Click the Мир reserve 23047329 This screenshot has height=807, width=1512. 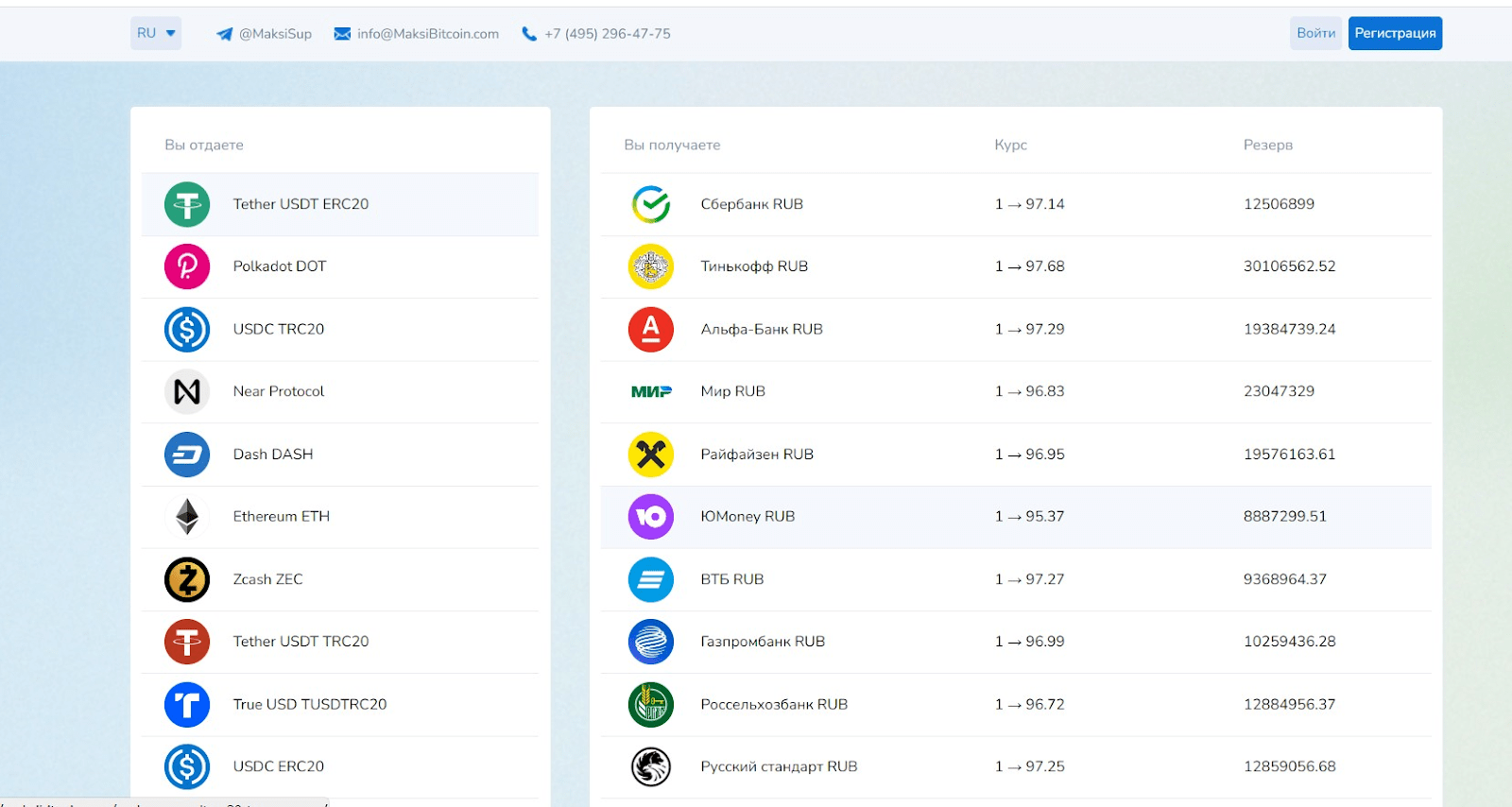tap(1279, 391)
